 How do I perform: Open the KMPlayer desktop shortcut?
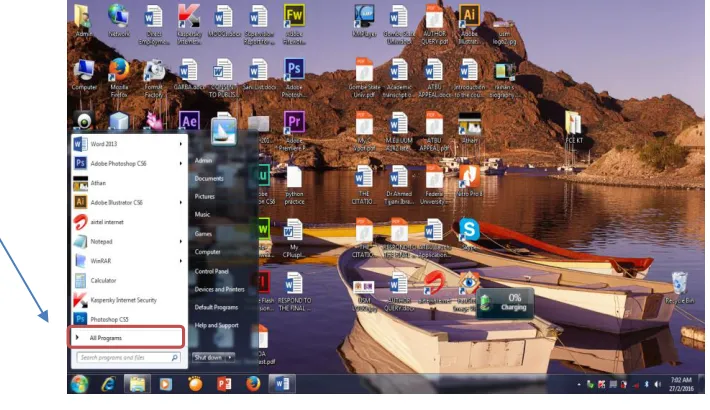pyautogui.click(x=364, y=21)
